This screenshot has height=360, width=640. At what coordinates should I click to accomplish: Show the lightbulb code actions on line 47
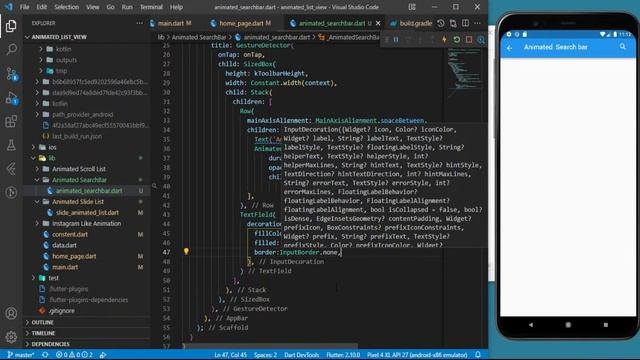(186, 251)
